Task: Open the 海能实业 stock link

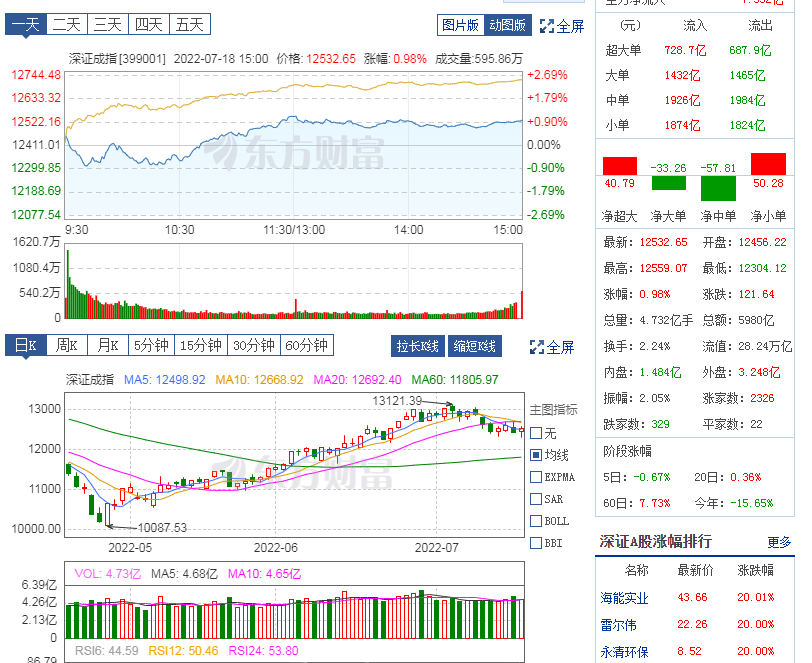Action: tap(624, 598)
